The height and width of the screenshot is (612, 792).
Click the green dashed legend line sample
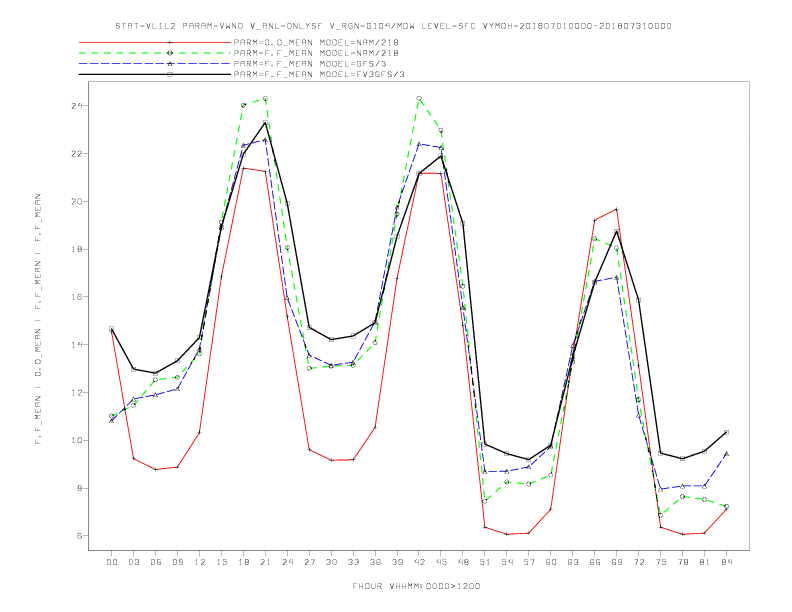155,53
